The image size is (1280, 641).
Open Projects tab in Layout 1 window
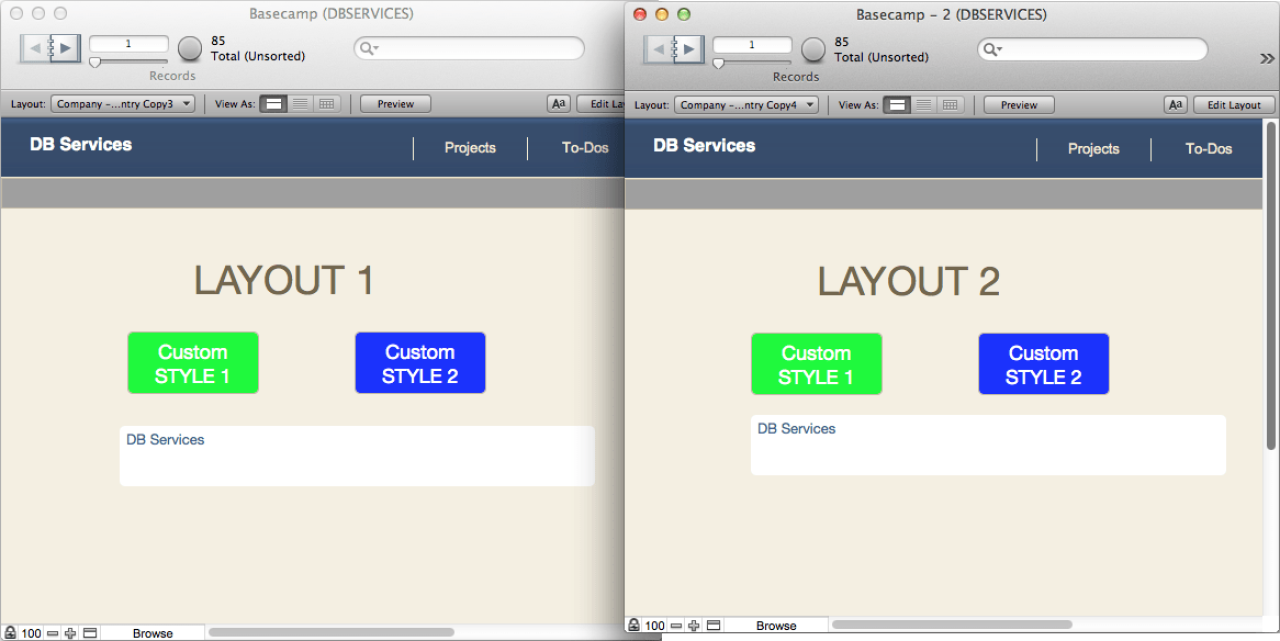click(x=470, y=148)
